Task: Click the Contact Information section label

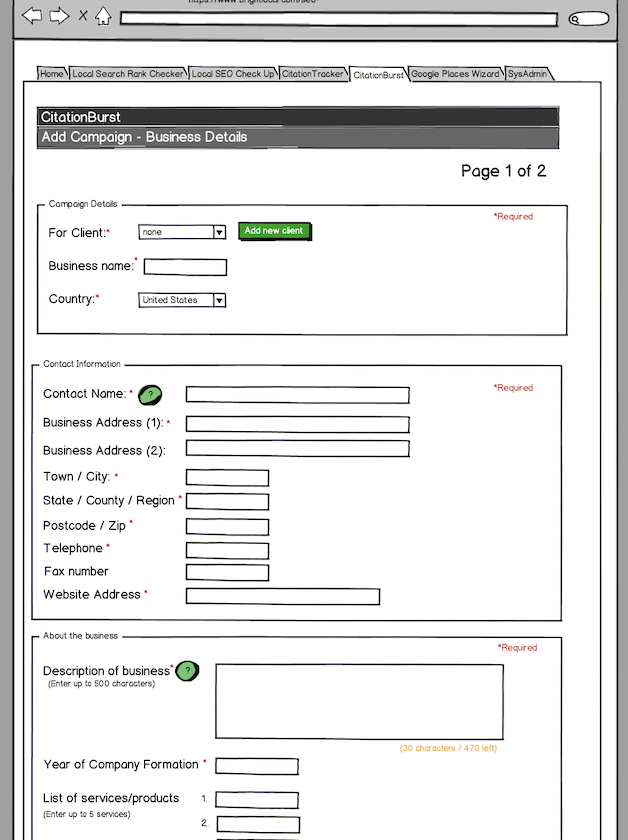Action: [x=82, y=364]
